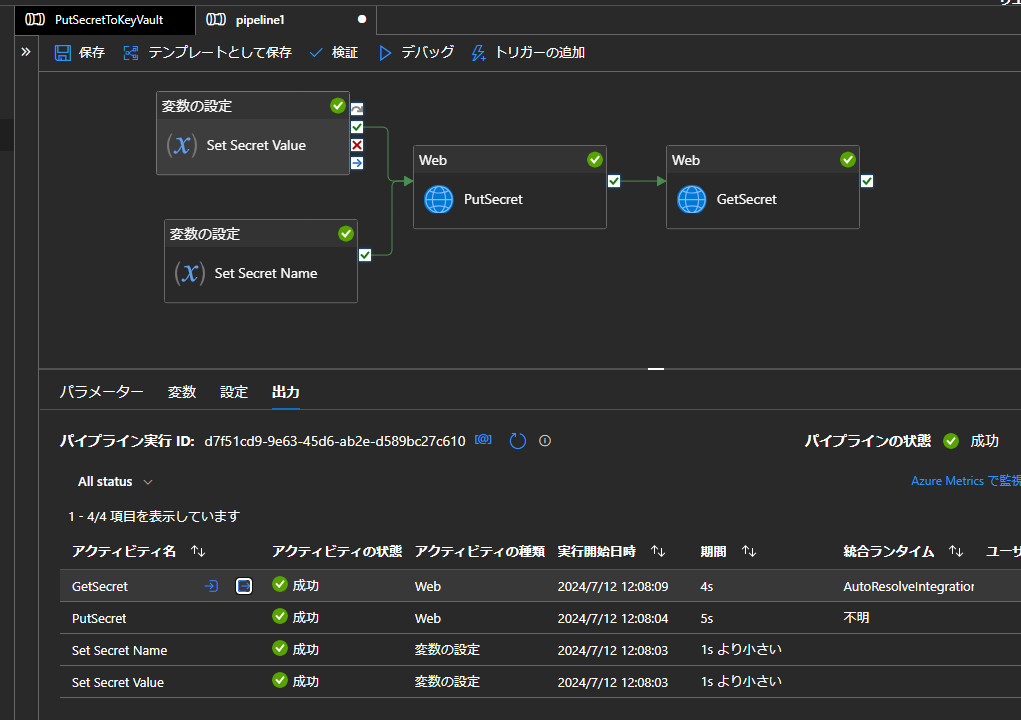Click the completion arrow connector on Set Secret Value
The width and height of the screenshot is (1021, 720).
click(x=357, y=163)
